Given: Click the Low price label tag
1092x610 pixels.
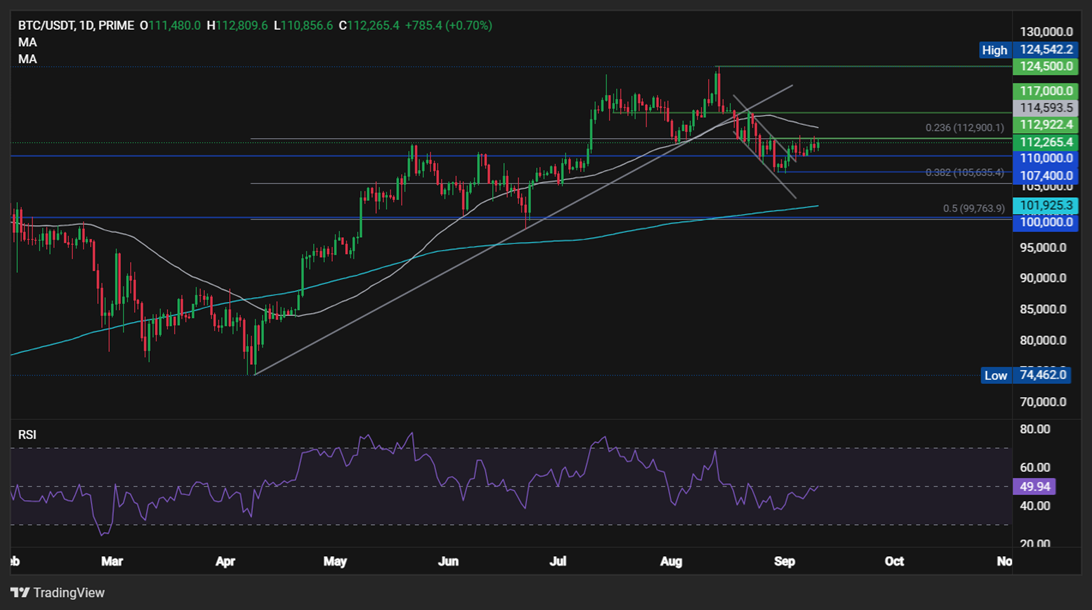Looking at the screenshot, I should click(x=995, y=375).
